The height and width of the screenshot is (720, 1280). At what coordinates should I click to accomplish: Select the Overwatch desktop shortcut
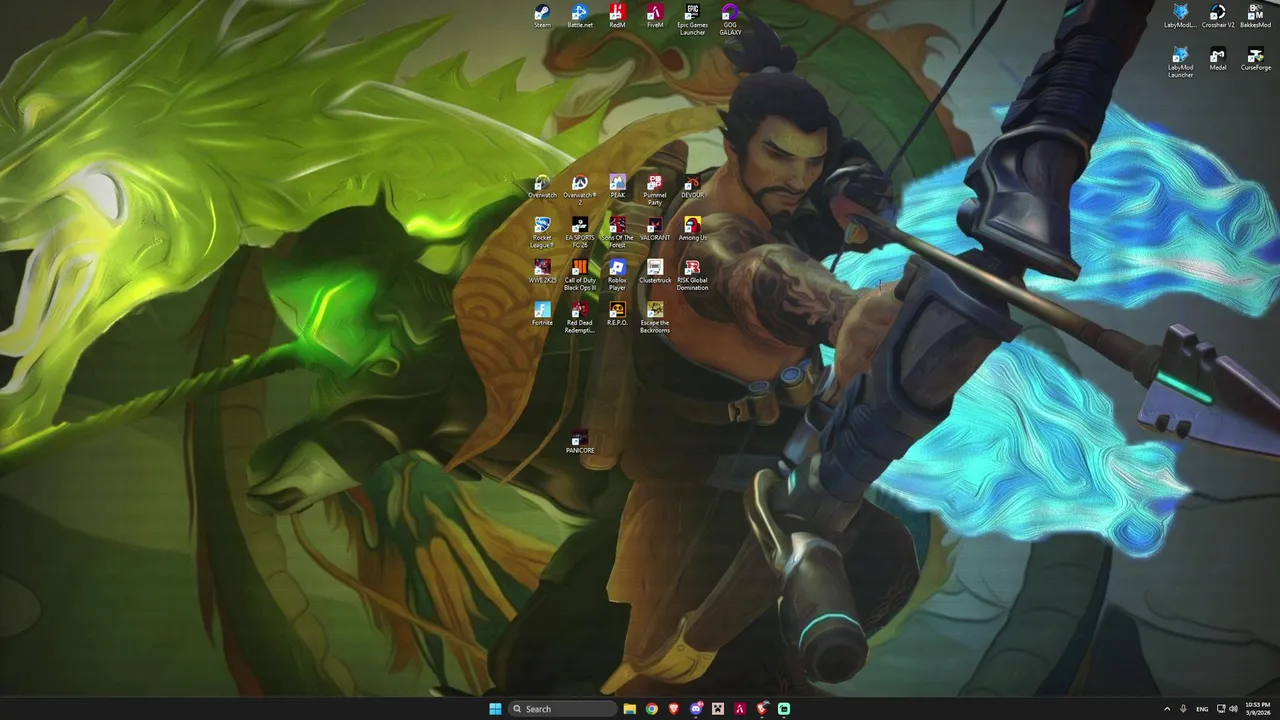tap(542, 187)
